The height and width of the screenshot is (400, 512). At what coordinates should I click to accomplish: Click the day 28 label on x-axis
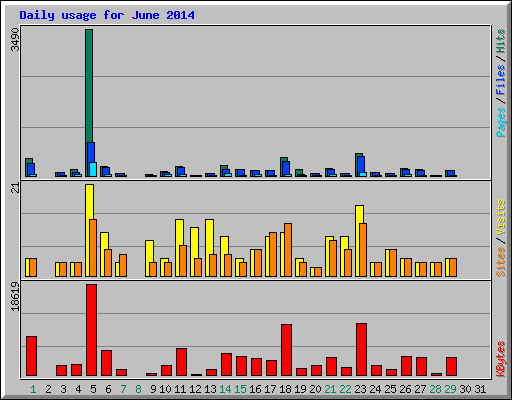coord(435,389)
